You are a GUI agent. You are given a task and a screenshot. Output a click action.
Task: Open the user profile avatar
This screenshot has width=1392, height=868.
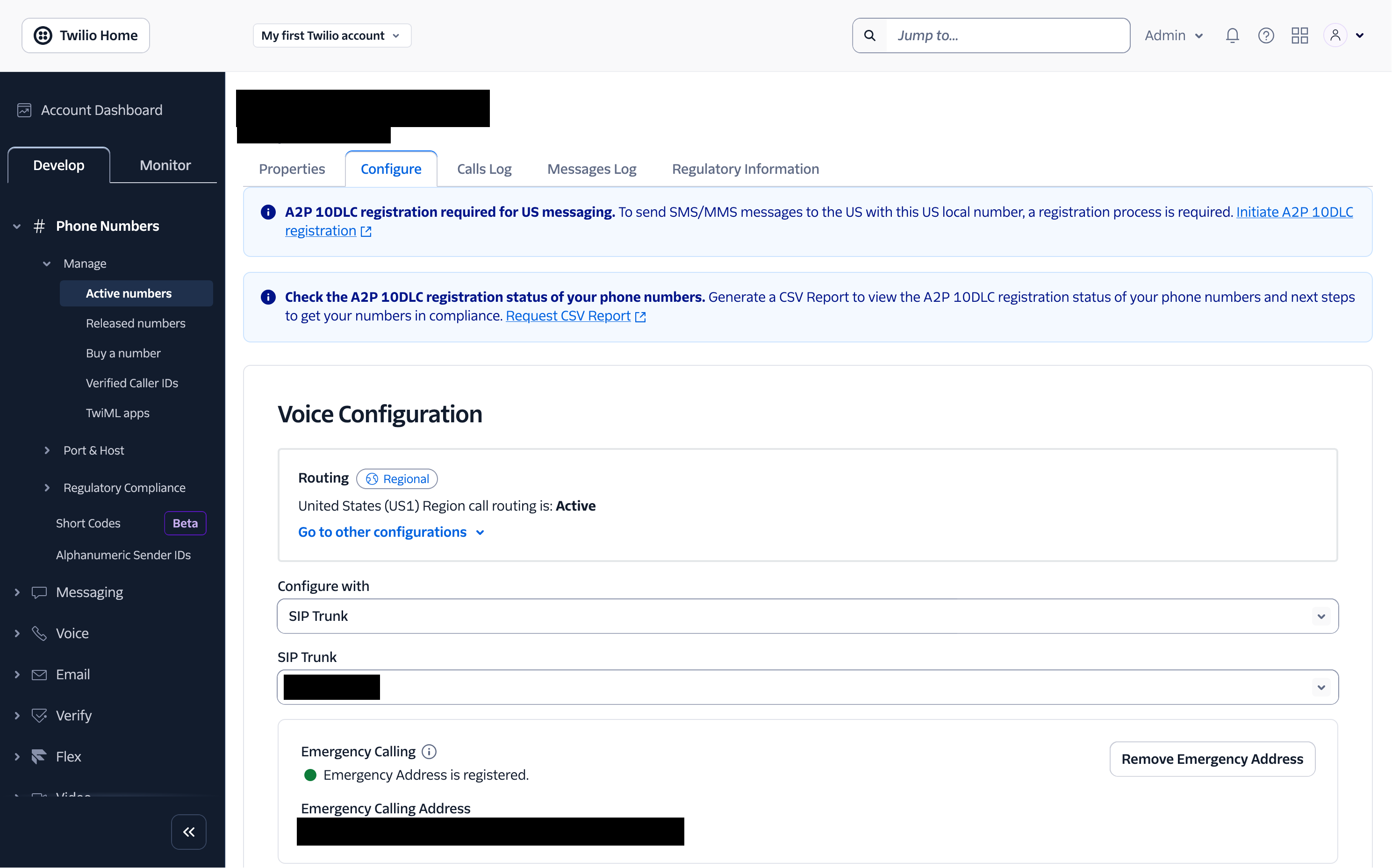point(1335,36)
